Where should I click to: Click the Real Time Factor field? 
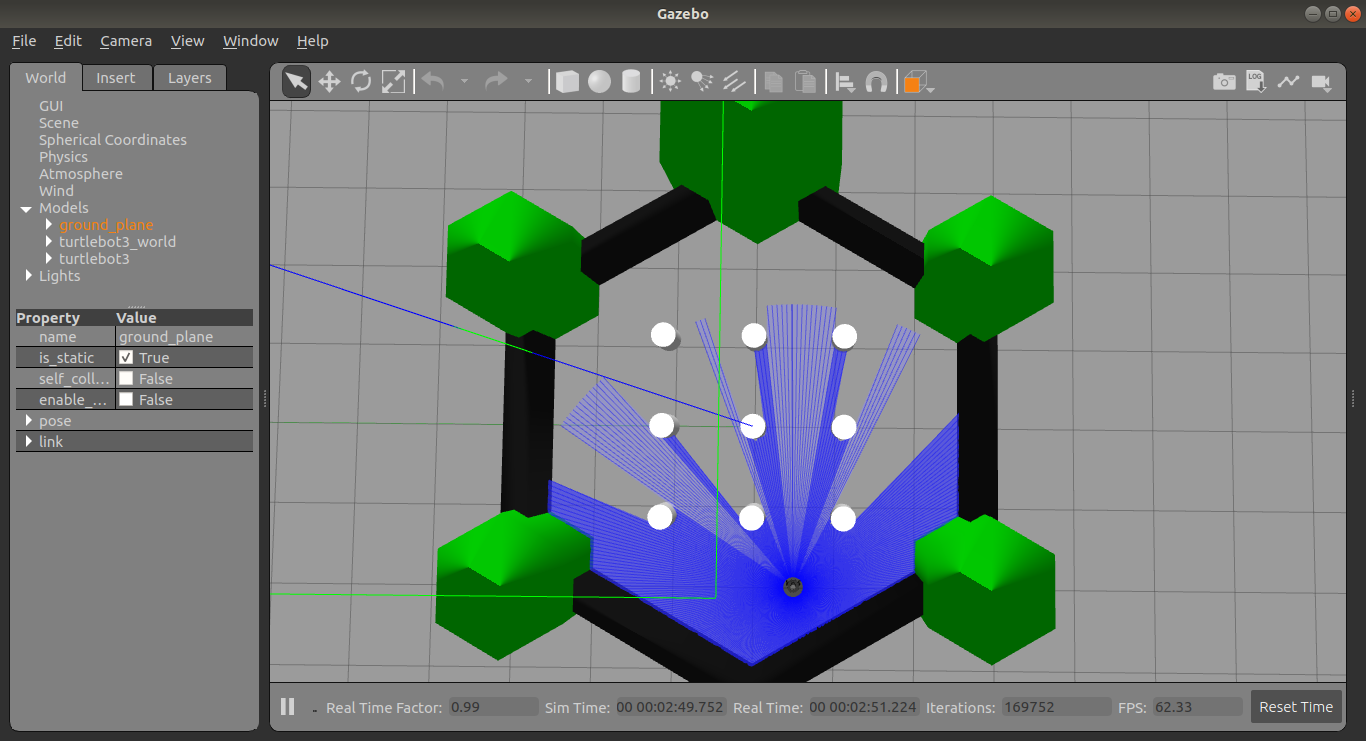(491, 707)
